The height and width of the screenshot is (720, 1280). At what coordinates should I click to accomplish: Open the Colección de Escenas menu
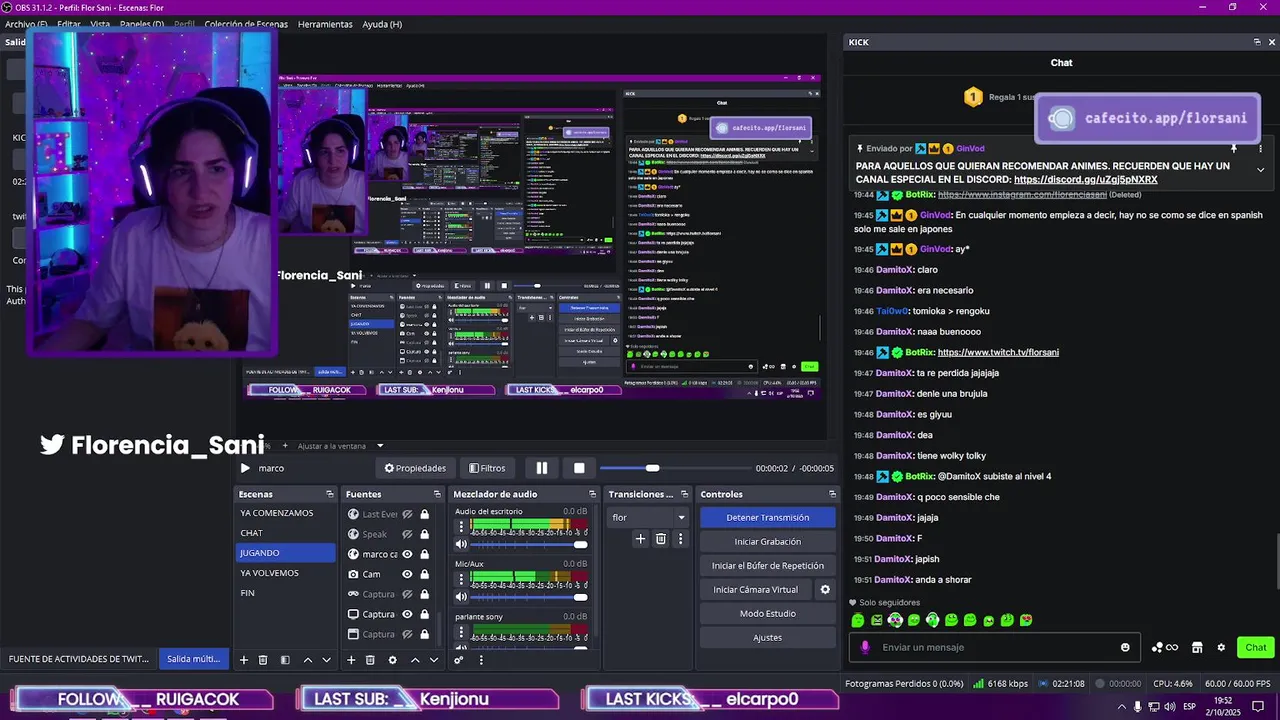246,24
